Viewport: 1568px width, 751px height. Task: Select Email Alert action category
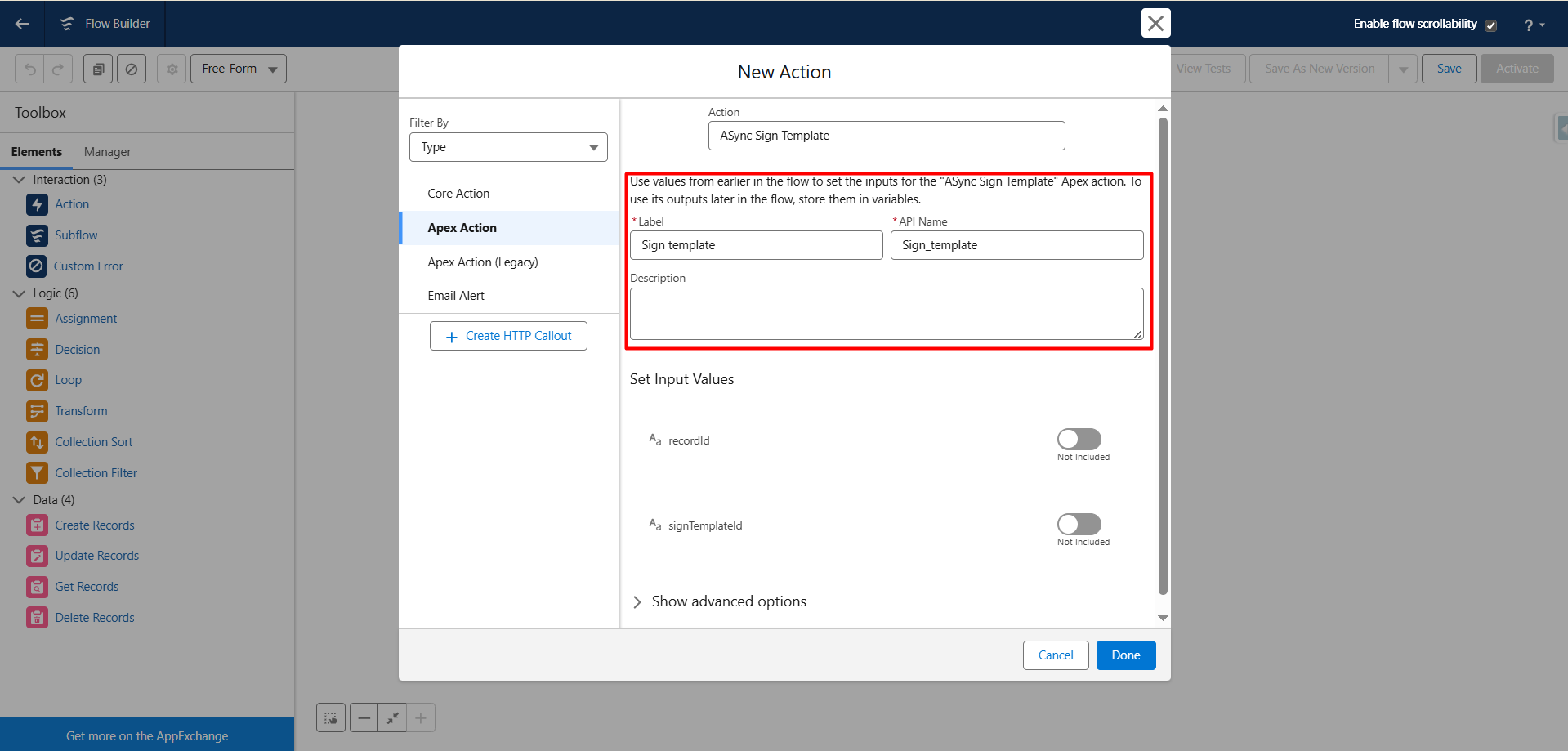[x=456, y=296]
